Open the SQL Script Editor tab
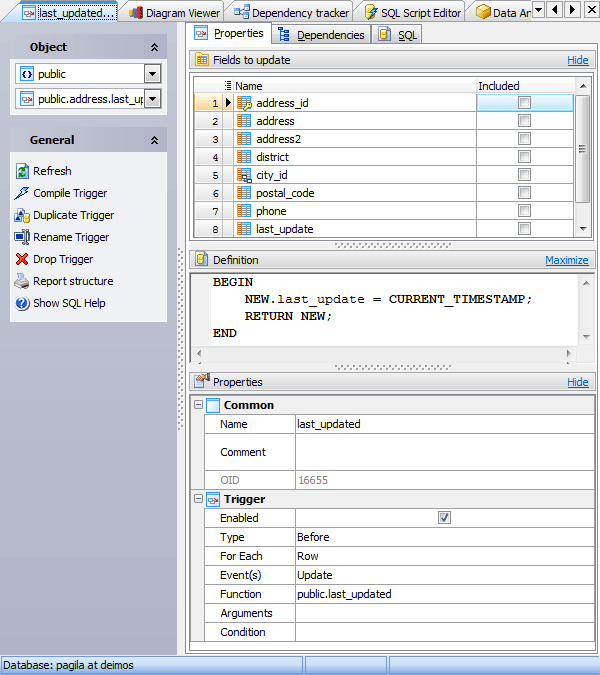Screen dimensions: 600x675 tap(412, 13)
